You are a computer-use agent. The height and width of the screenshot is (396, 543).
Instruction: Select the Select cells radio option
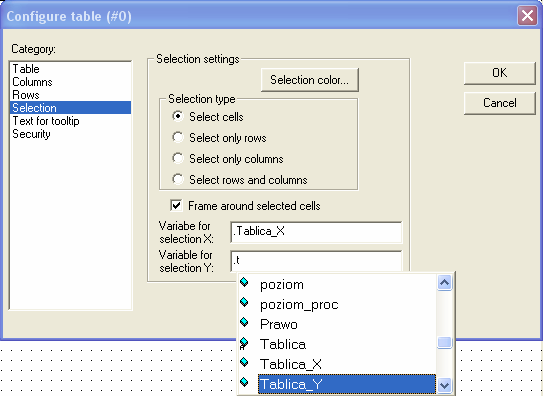click(178, 116)
